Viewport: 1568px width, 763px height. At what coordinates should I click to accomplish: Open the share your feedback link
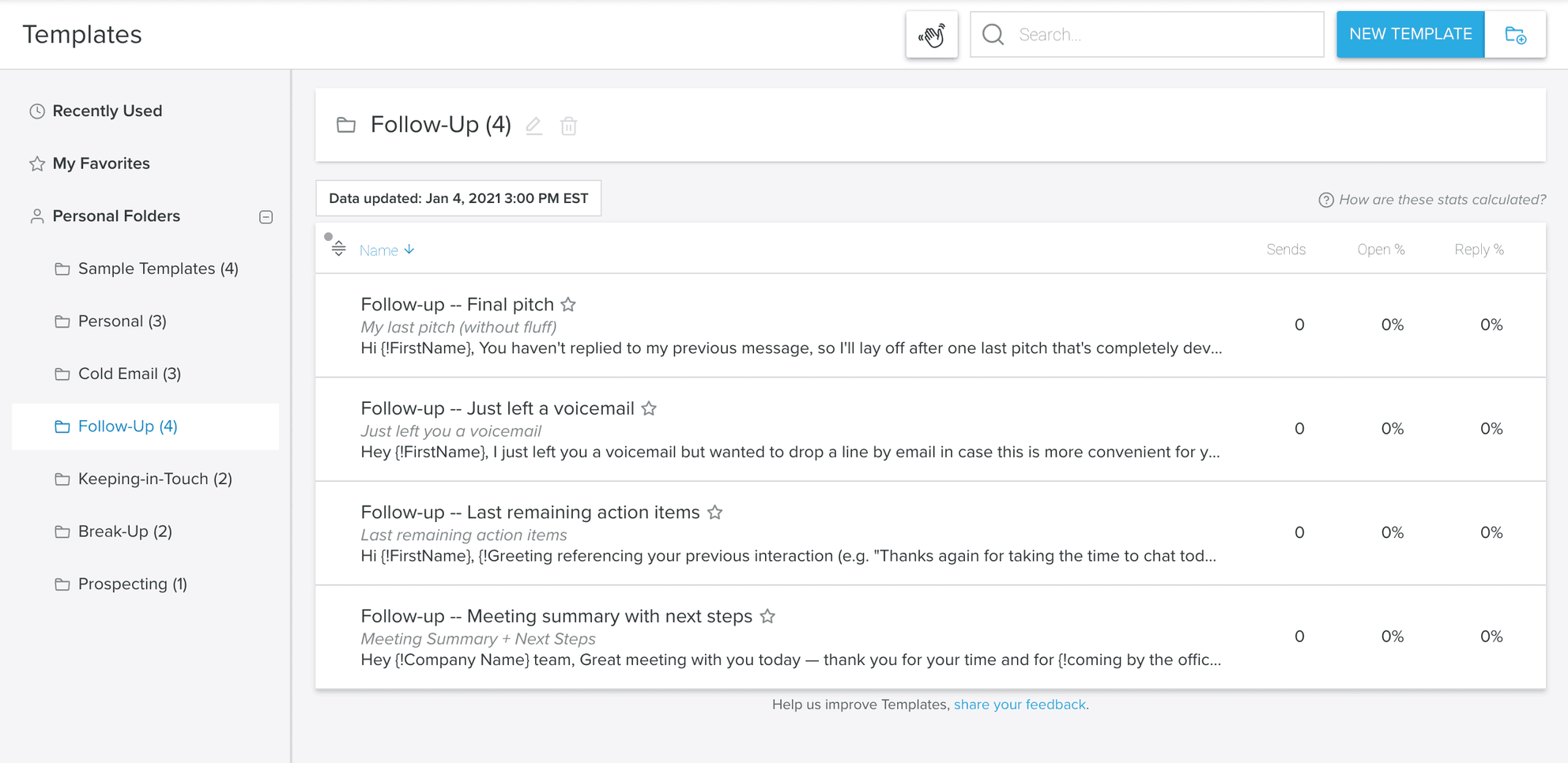coord(1020,704)
